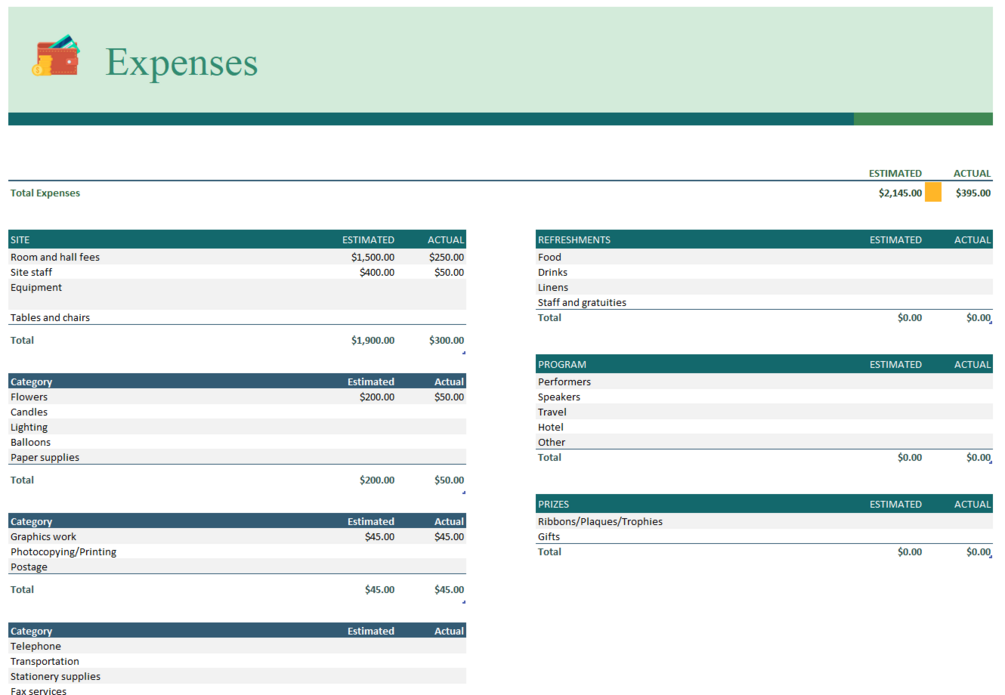Select the Lighting row label
1005x695 pixels.
pyautogui.click(x=29, y=427)
